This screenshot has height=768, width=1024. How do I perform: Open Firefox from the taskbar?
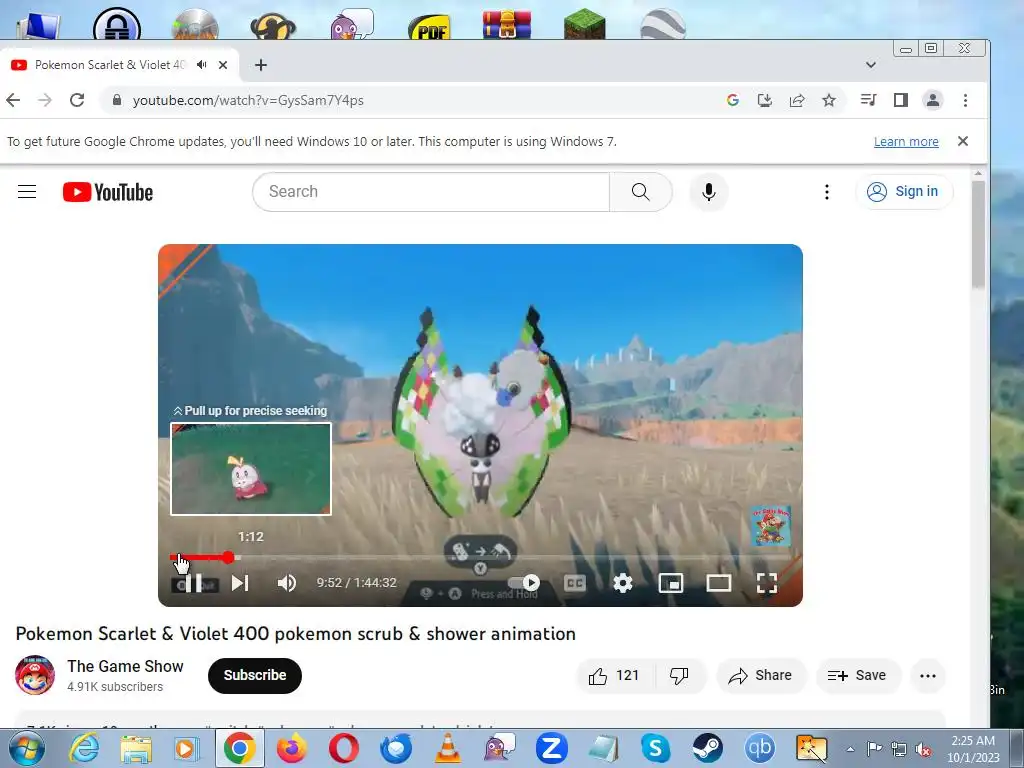pyautogui.click(x=292, y=748)
